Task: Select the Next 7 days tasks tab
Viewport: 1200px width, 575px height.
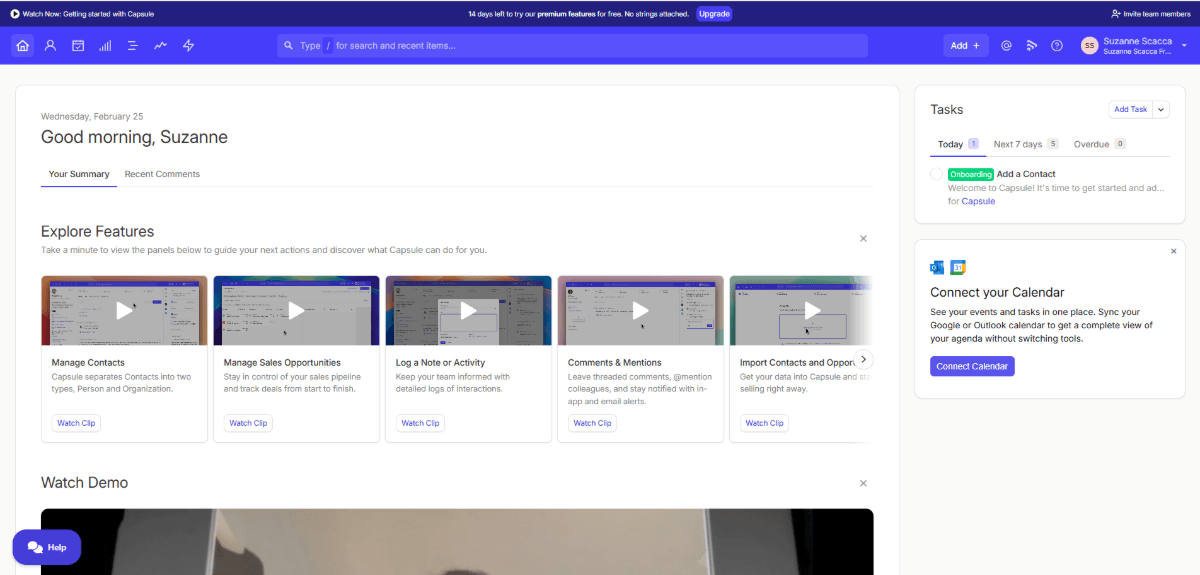Action: 1026,144
